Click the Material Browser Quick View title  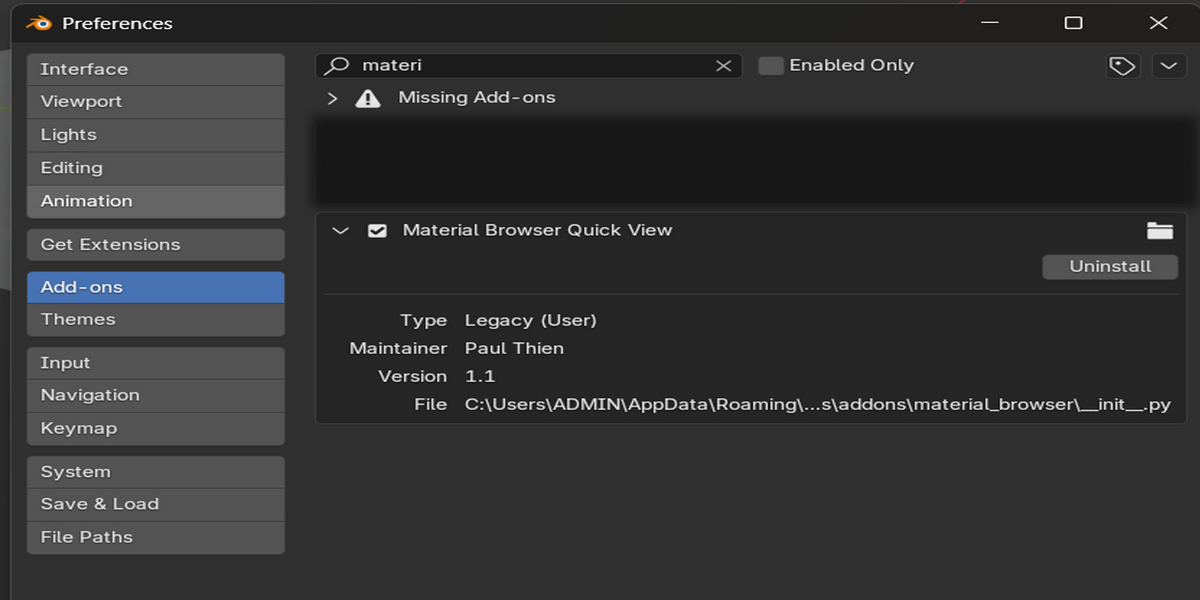coord(537,230)
